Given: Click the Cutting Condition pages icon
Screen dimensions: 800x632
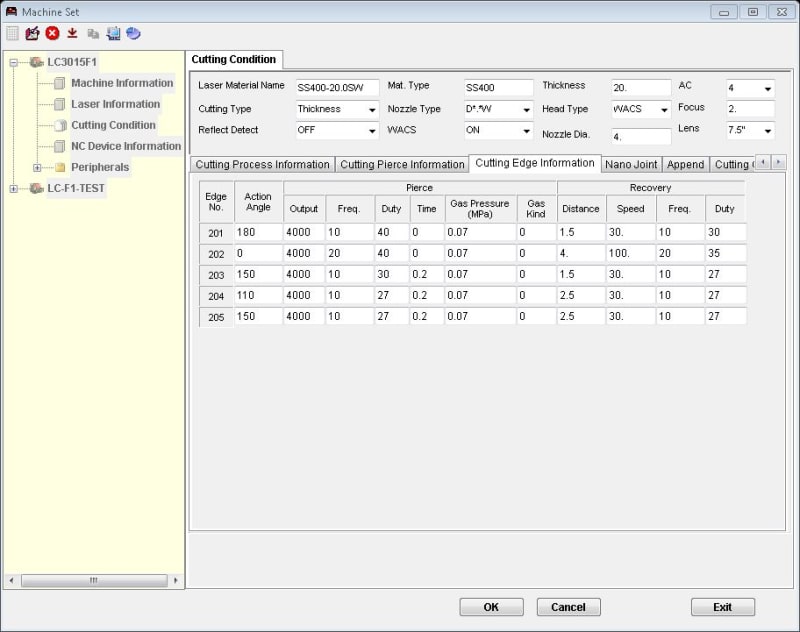Looking at the screenshot, I should 60,125.
